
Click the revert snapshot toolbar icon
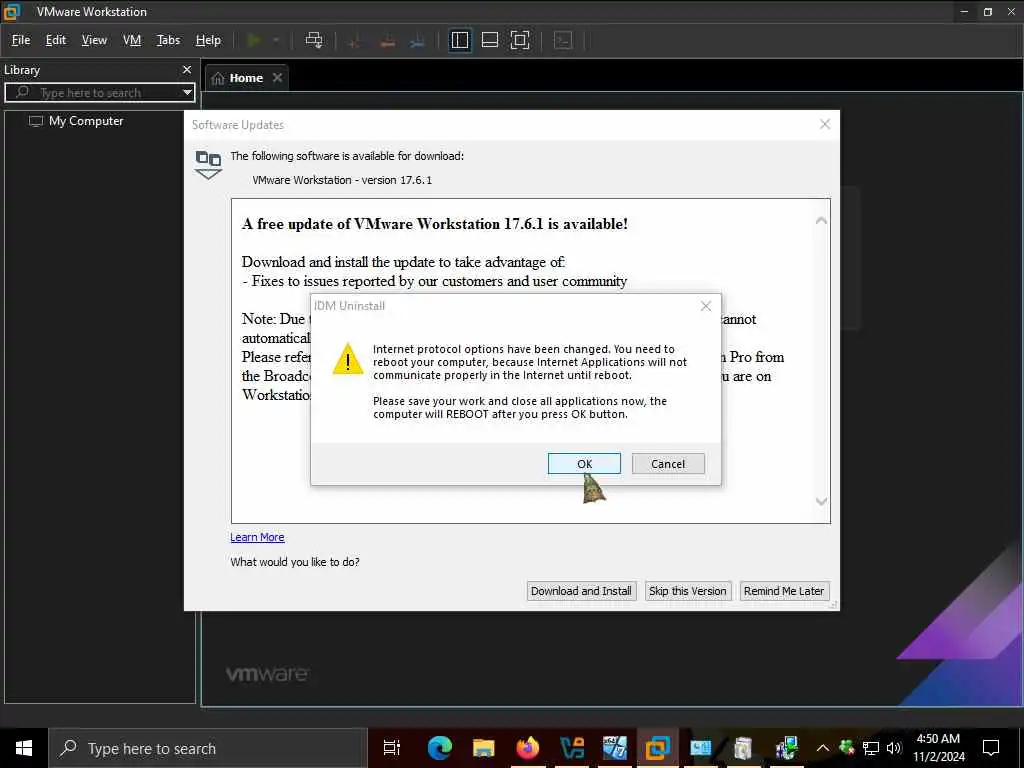[x=387, y=40]
